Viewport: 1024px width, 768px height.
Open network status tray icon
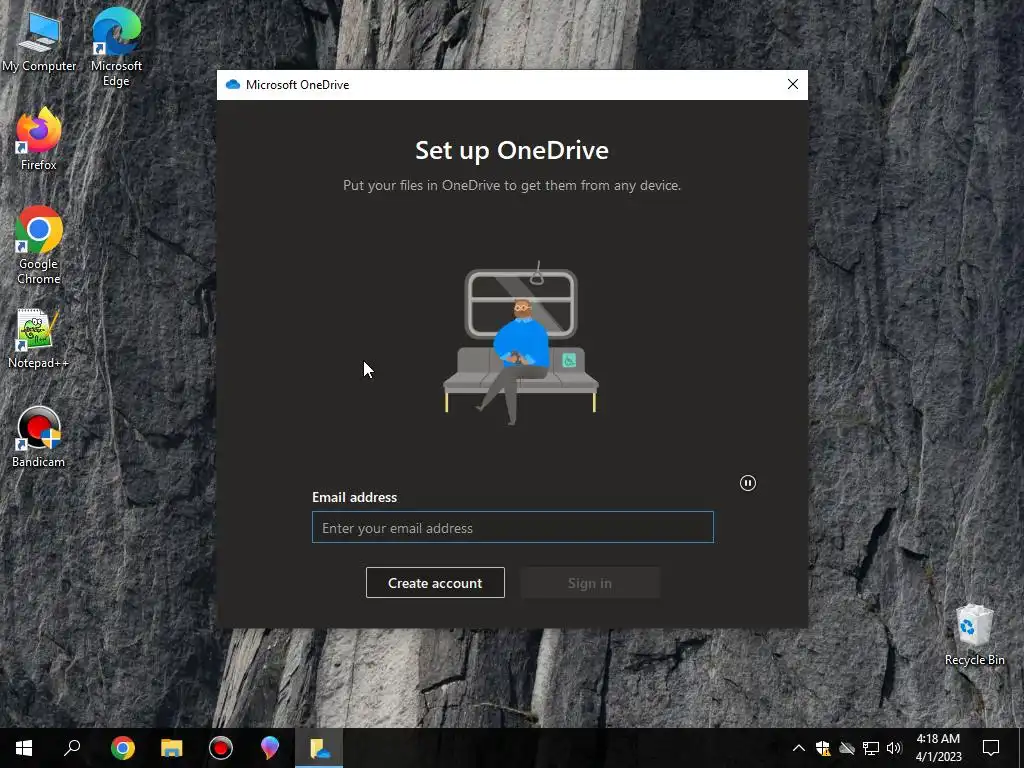tap(871, 748)
